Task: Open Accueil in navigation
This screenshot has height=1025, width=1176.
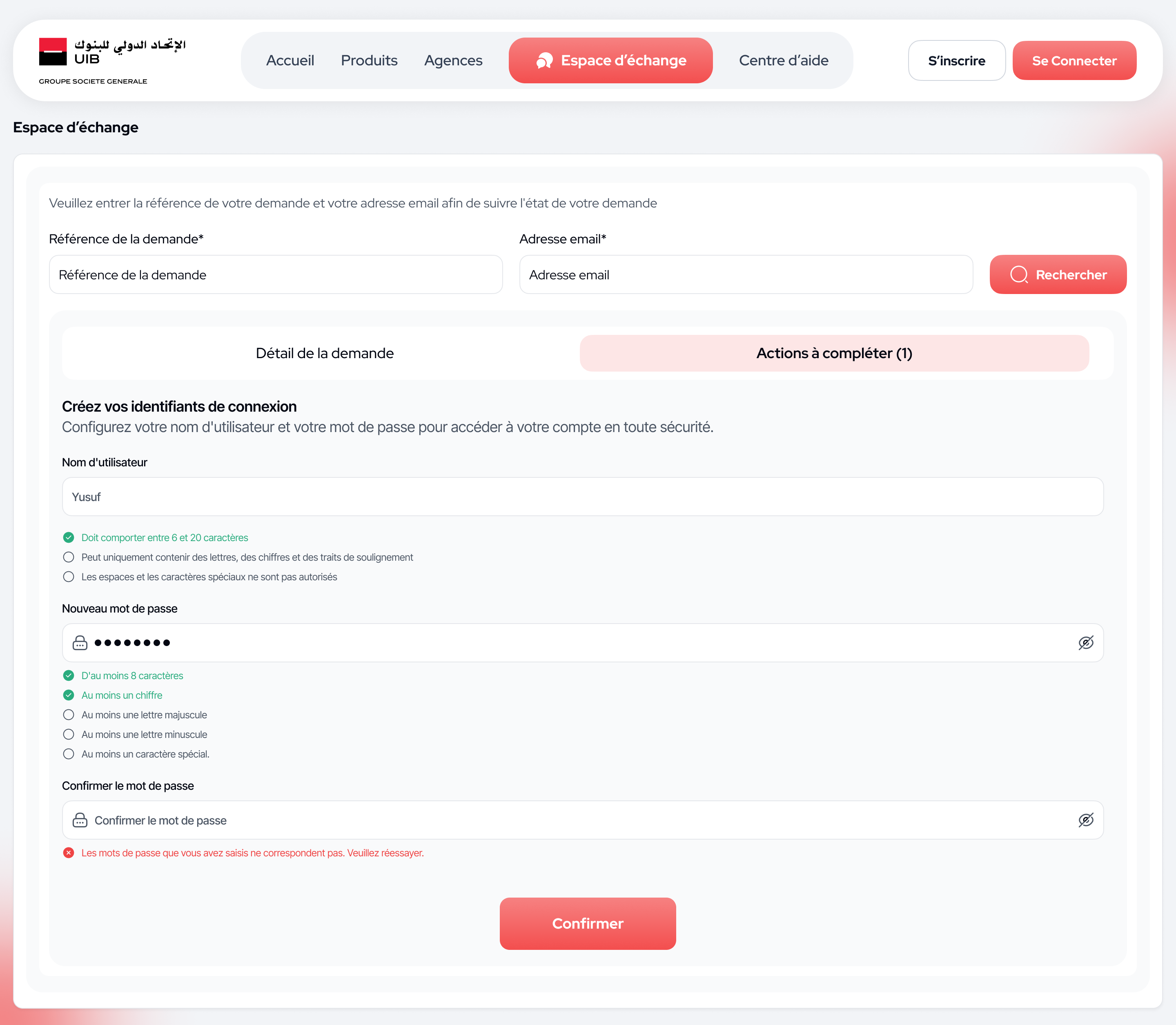Action: [x=290, y=60]
